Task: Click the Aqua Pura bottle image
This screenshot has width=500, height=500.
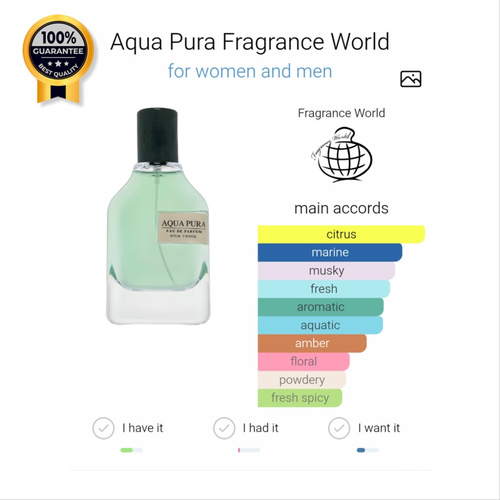Action: pyautogui.click(x=158, y=216)
